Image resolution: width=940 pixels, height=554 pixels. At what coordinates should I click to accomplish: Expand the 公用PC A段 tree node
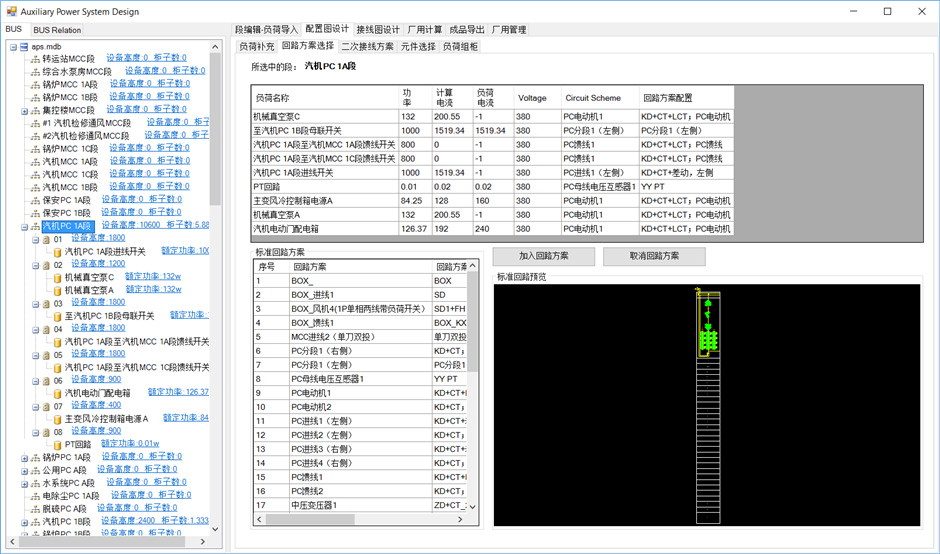click(24, 470)
